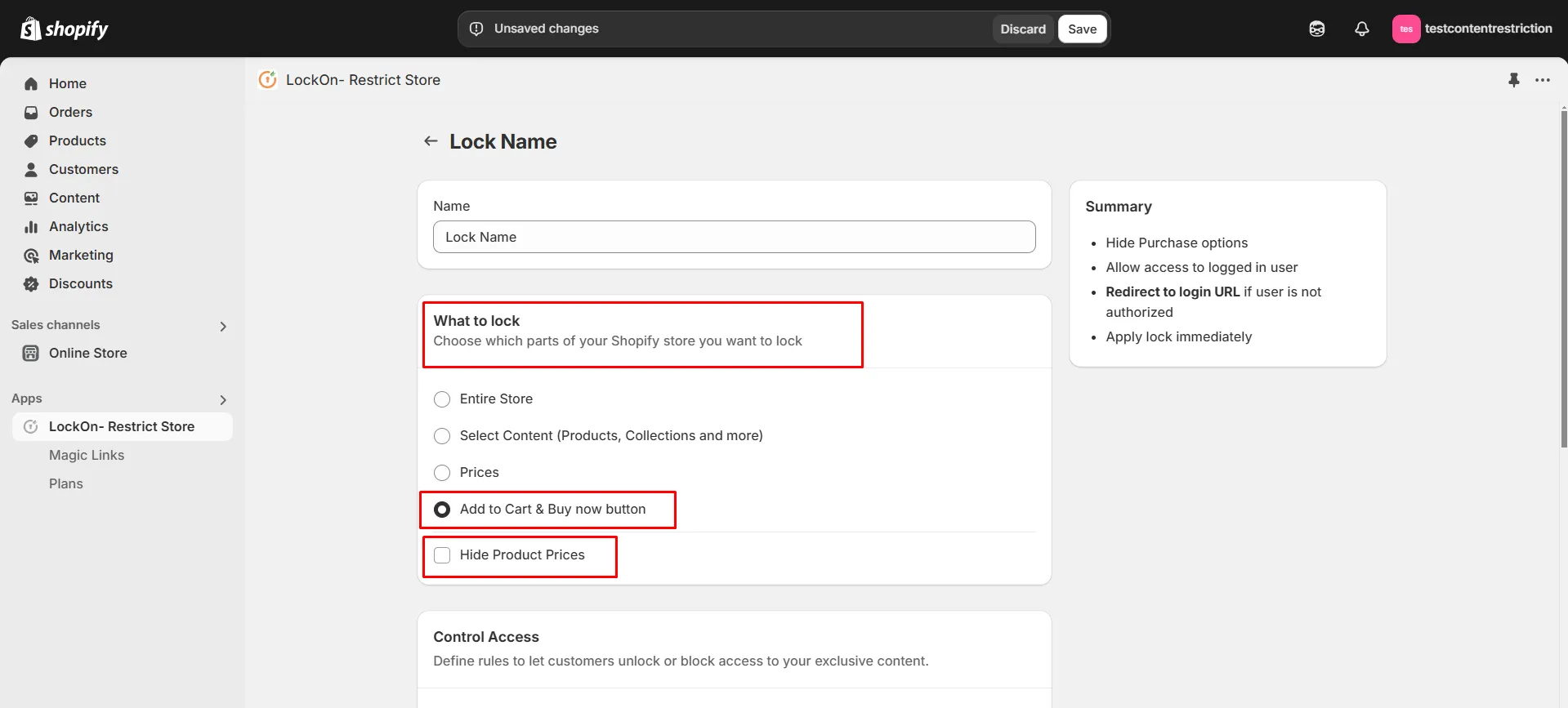Screen dimensions: 1568x708
Task: Enable the Hide Product Prices checkbox
Action: pos(442,555)
